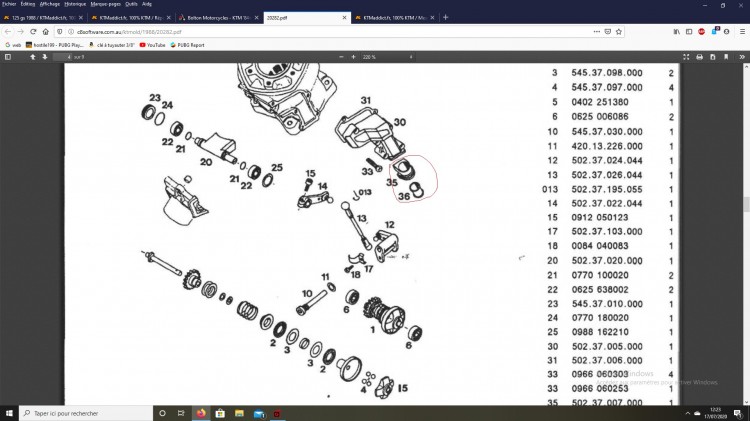750x421 pixels.
Task: Download the PDF file
Action: [711, 57]
